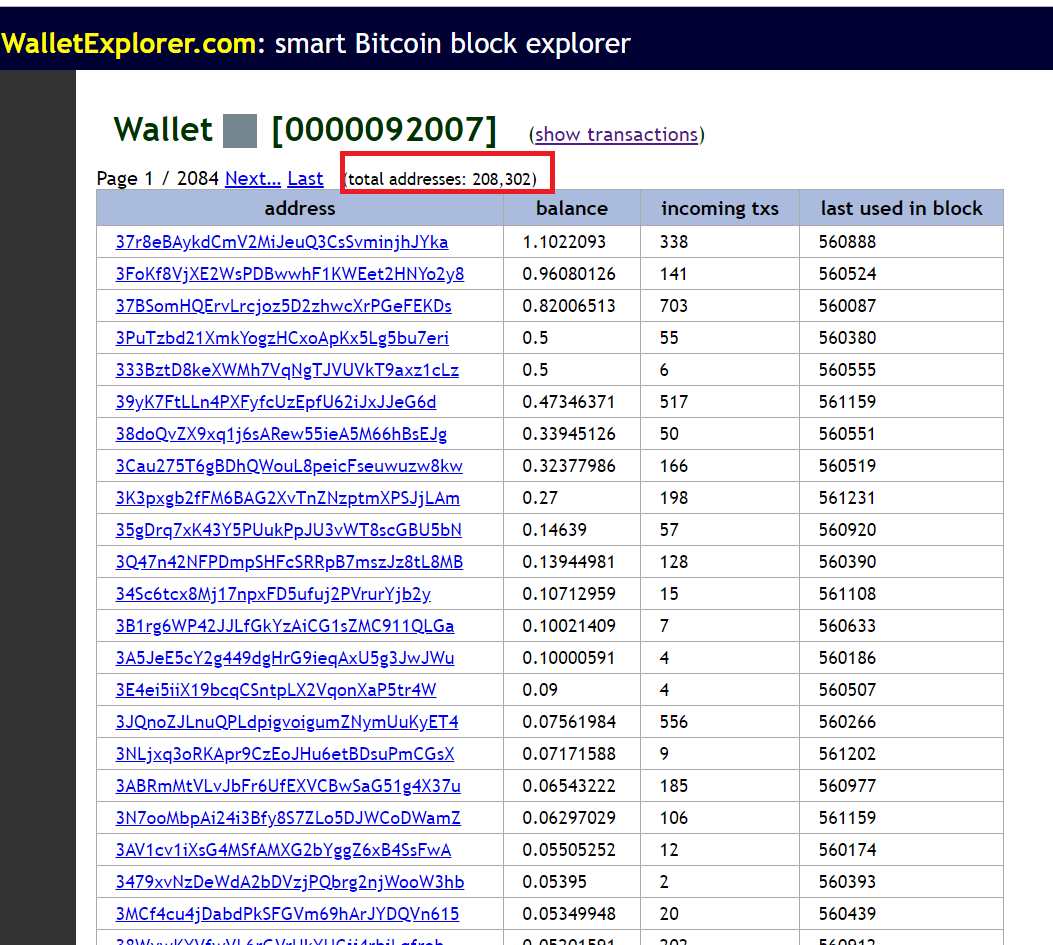
Task: Select balance value 0.32377986
Action: (569, 466)
